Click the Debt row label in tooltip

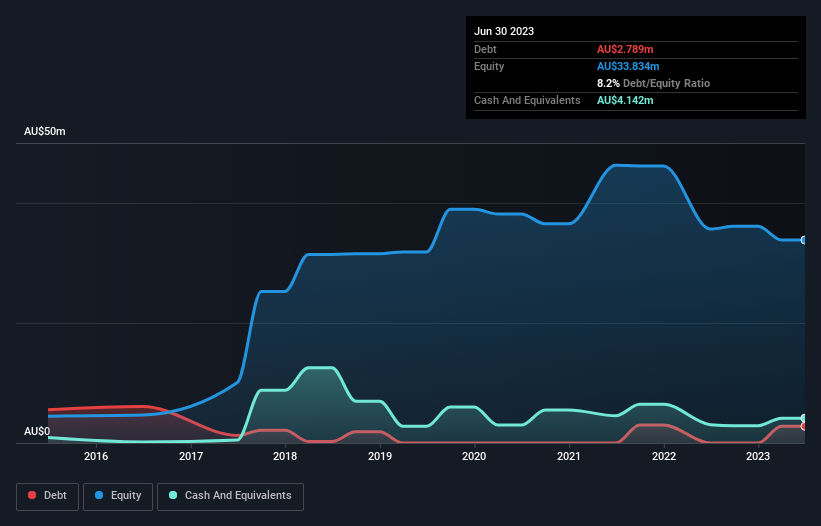point(485,49)
